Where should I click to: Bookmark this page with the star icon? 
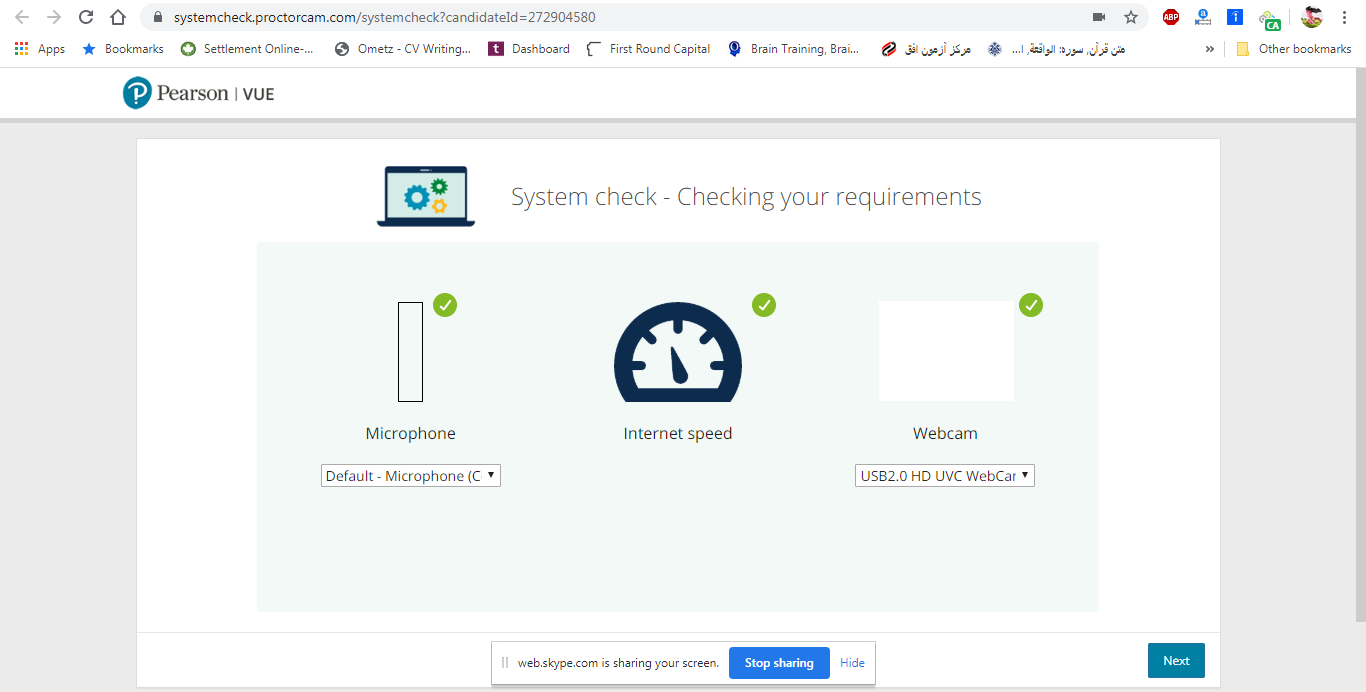pyautogui.click(x=1131, y=17)
